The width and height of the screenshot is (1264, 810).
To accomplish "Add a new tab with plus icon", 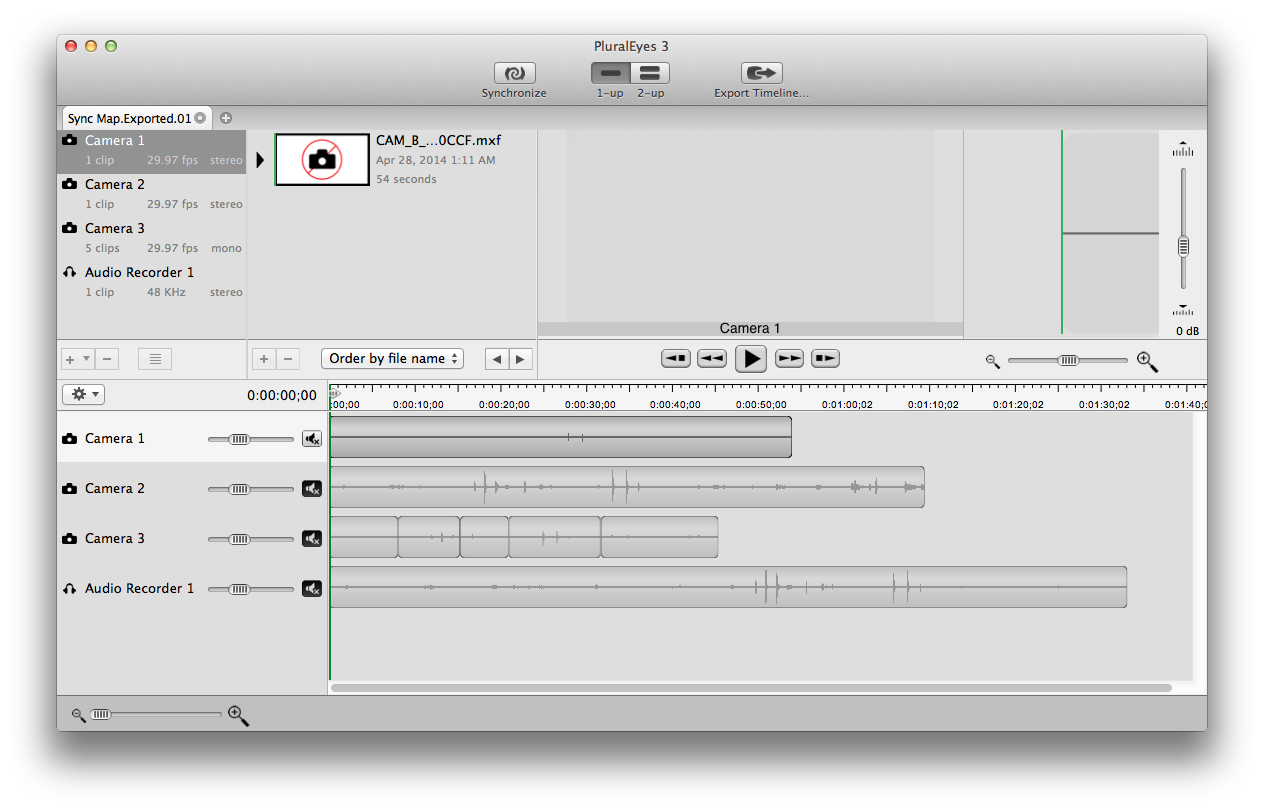I will pos(225,118).
